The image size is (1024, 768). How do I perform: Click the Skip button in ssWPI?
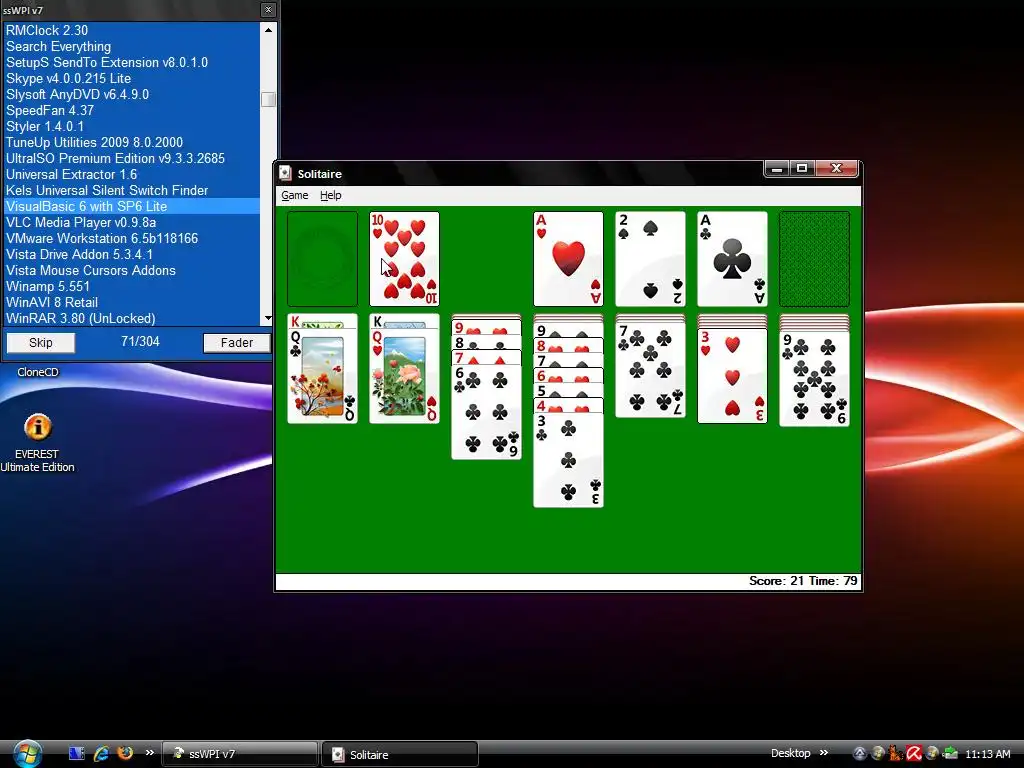pos(40,343)
